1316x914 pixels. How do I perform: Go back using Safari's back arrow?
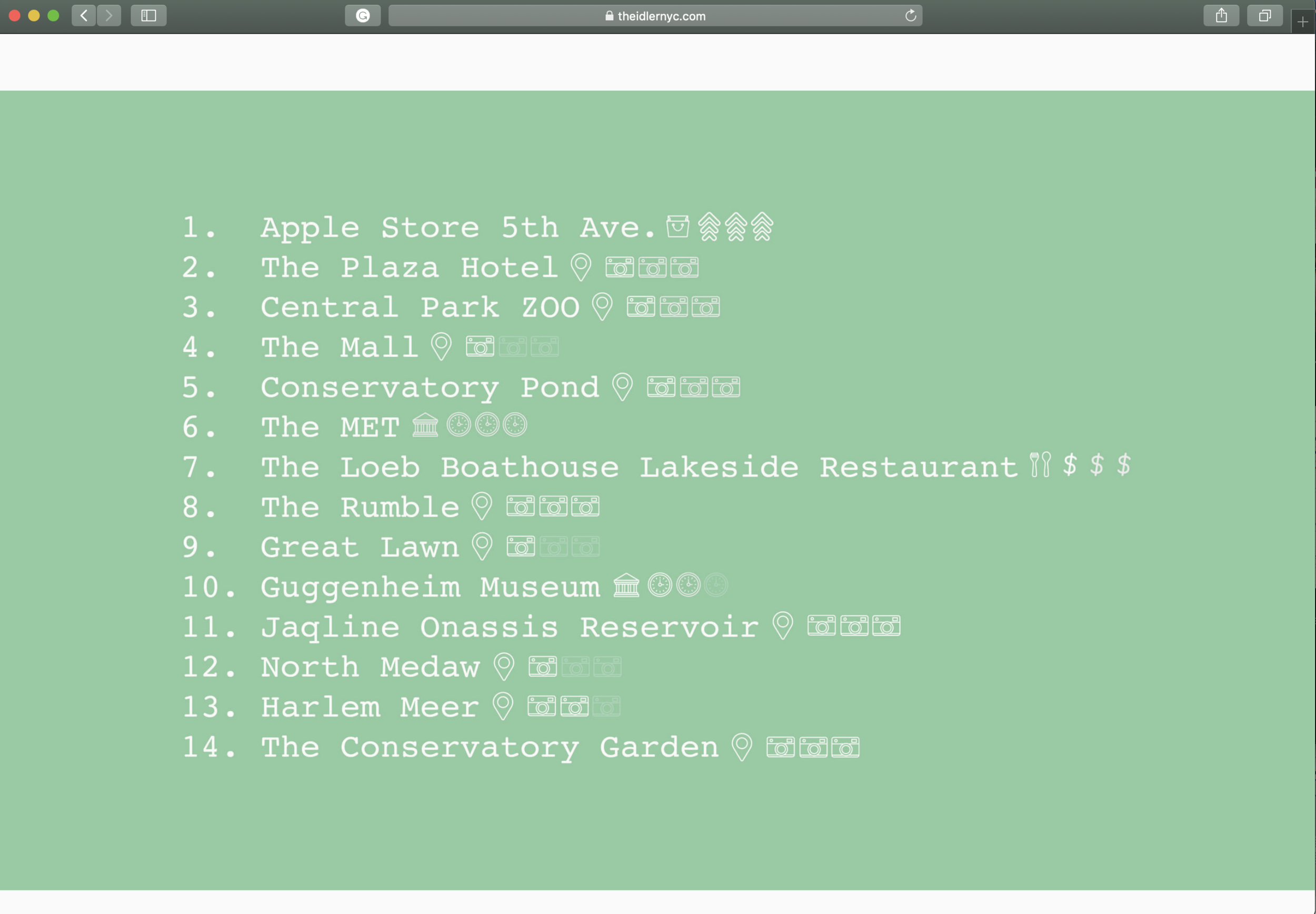pyautogui.click(x=84, y=15)
